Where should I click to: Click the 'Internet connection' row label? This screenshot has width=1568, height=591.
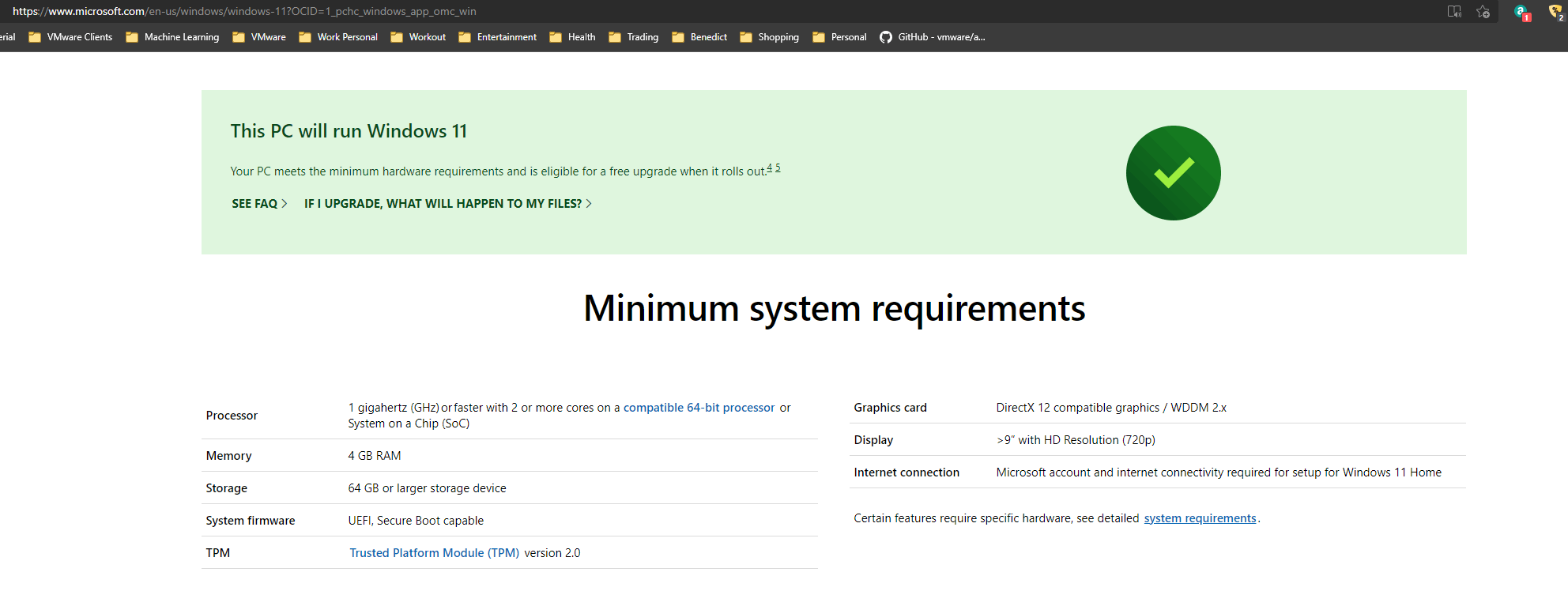(906, 472)
